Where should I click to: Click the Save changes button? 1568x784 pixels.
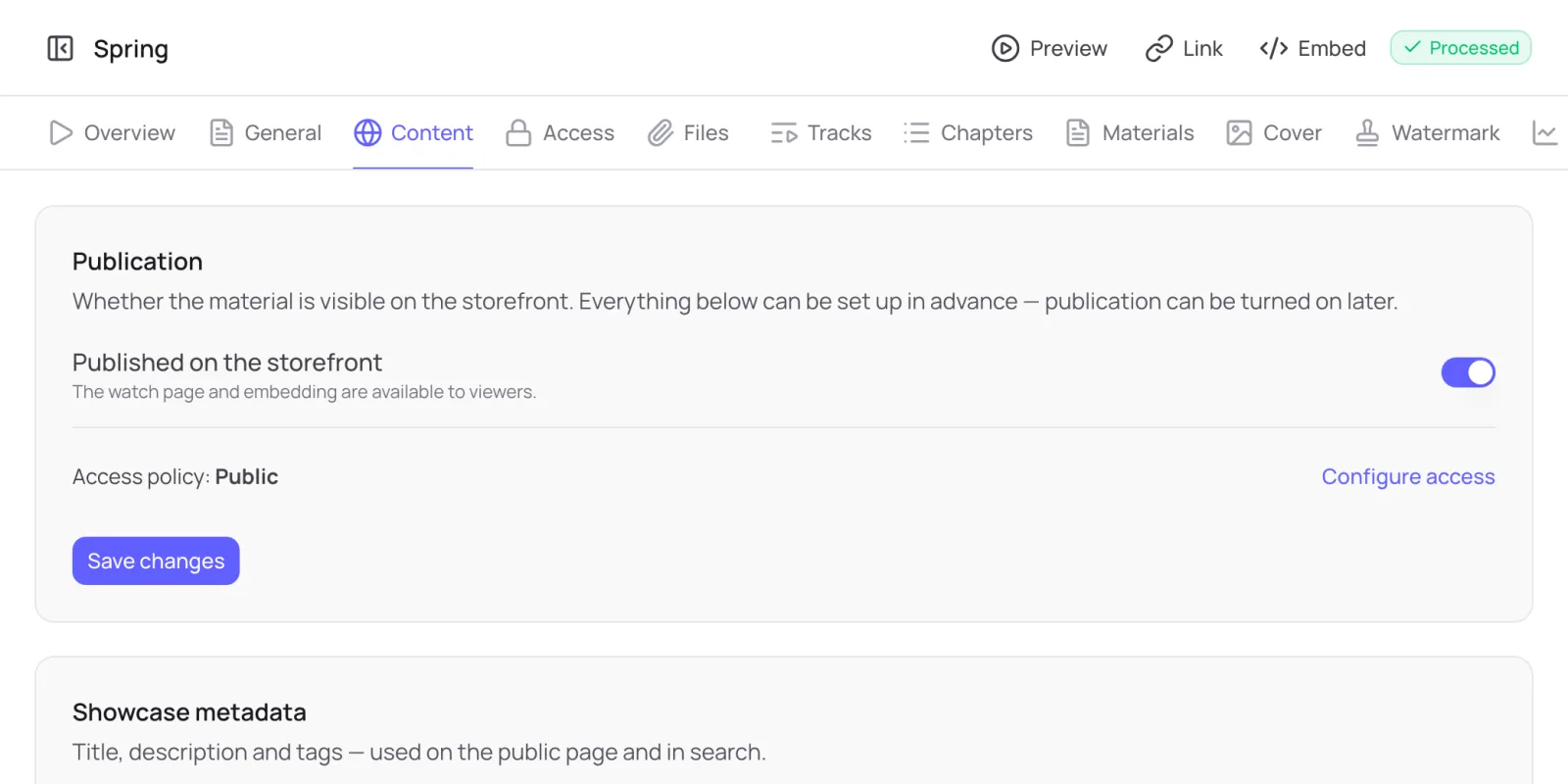pyautogui.click(x=156, y=561)
